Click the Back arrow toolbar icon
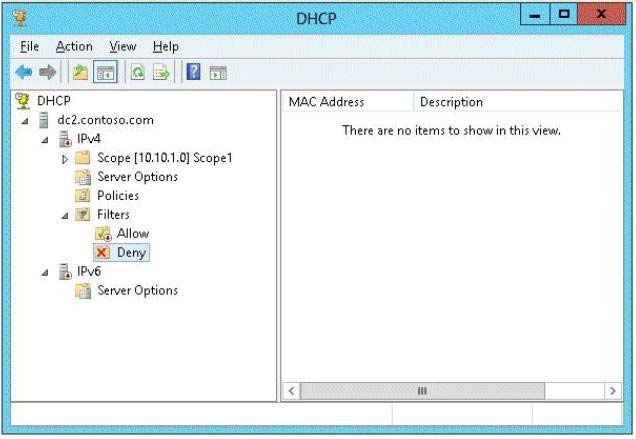 click(24, 72)
